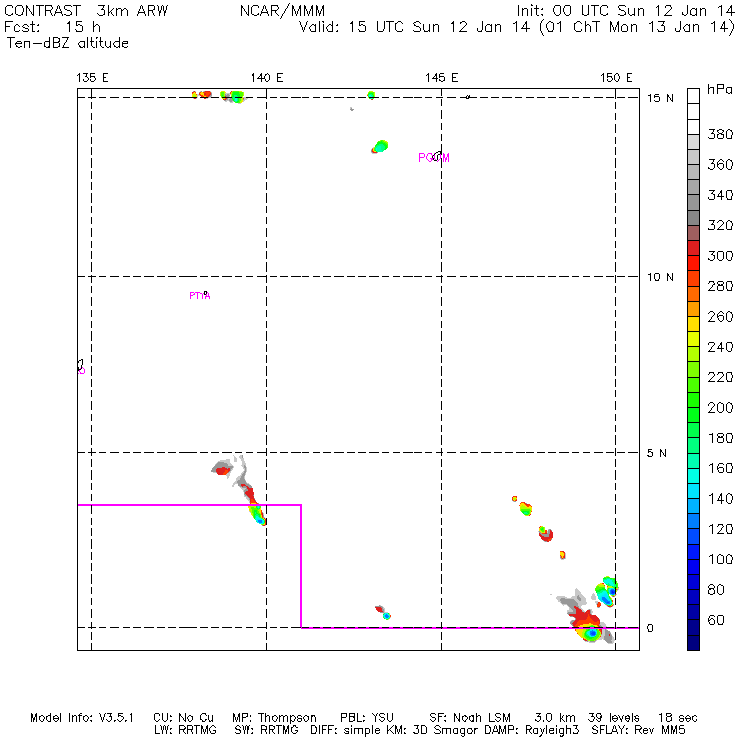Image resolution: width=740 pixels, height=740 pixels.
Task: Click the "135 E" longitude label
Action: [92, 78]
